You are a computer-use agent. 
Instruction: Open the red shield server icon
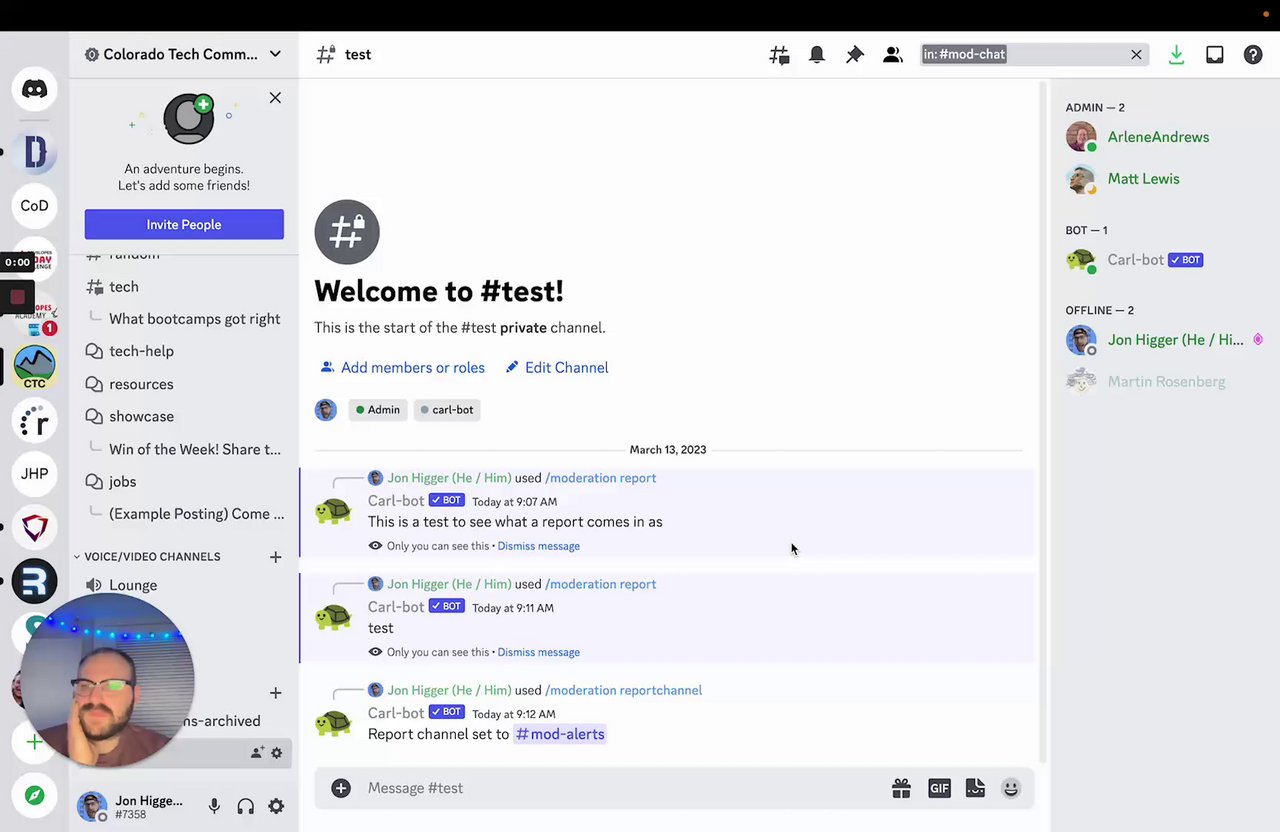tap(34, 527)
